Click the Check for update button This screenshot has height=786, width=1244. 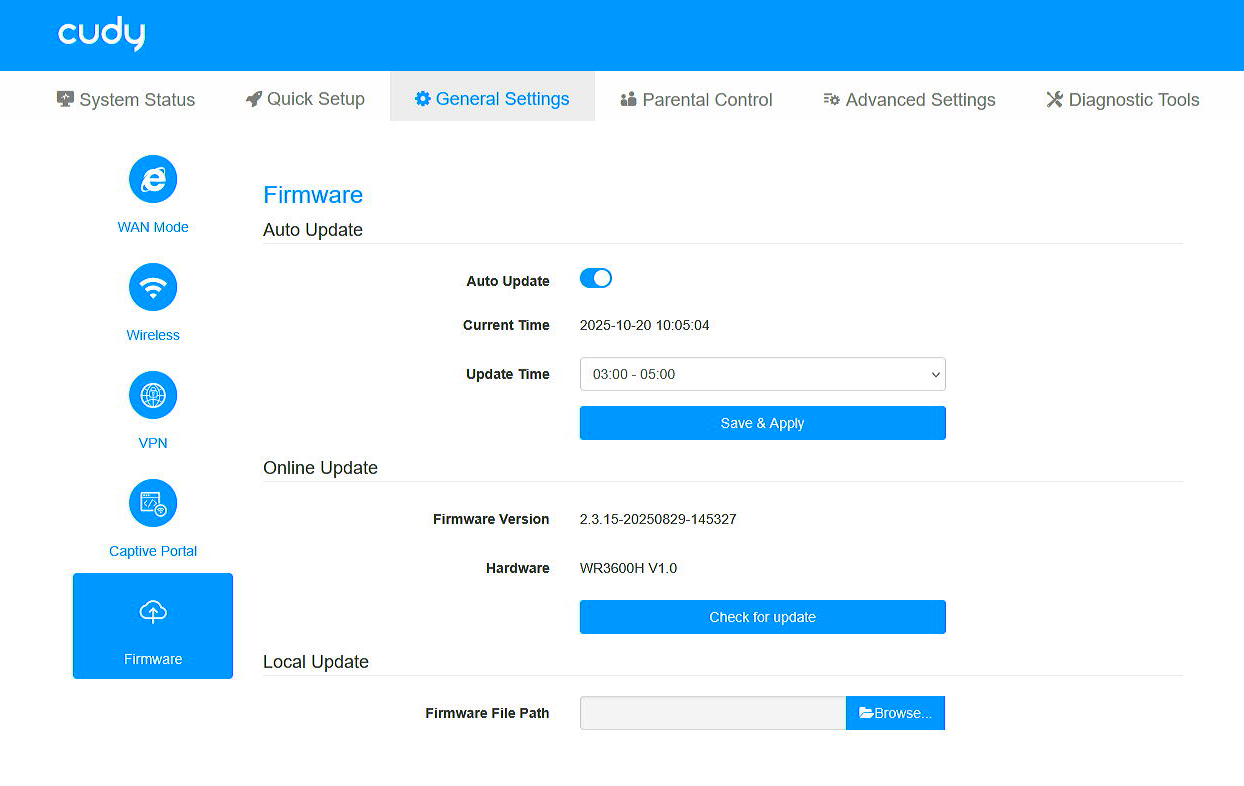pos(762,617)
